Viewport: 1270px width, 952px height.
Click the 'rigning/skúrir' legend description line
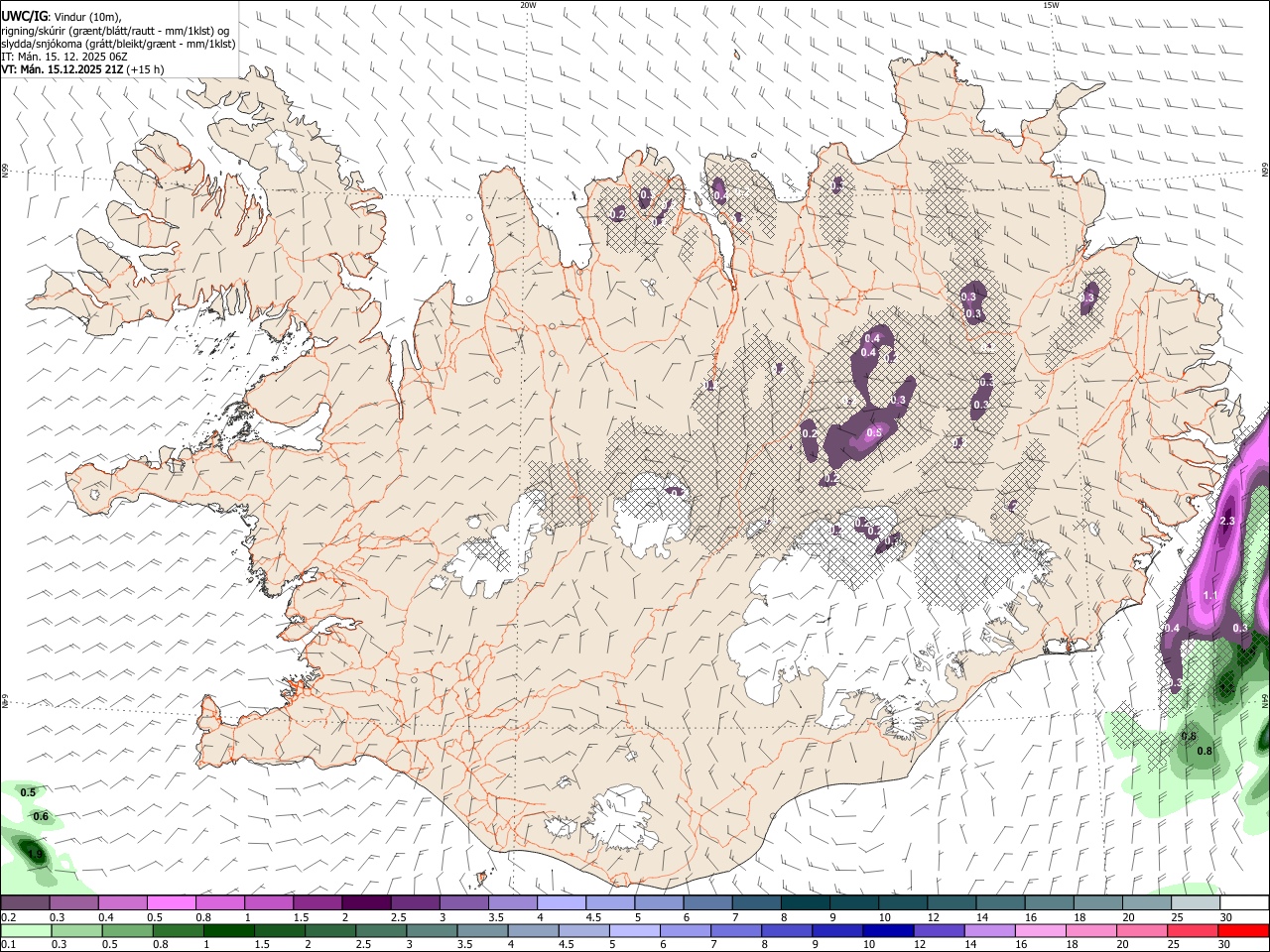click(115, 31)
